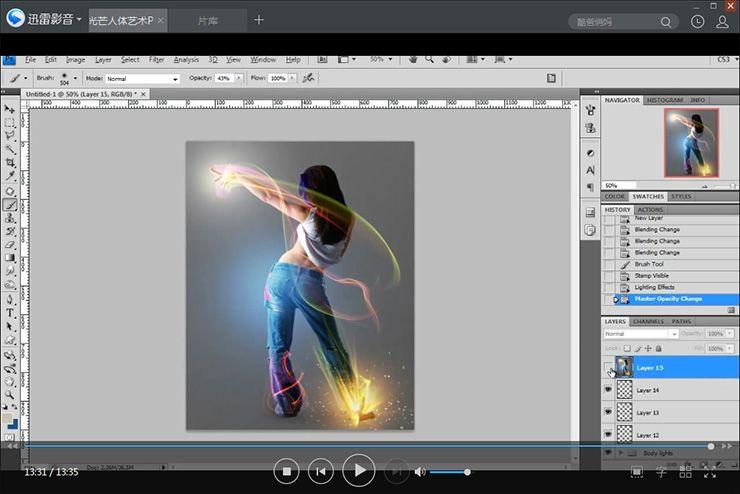This screenshot has height=494, width=740.
Task: Open the layer Opacity 100% arrow
Action: tap(730, 334)
